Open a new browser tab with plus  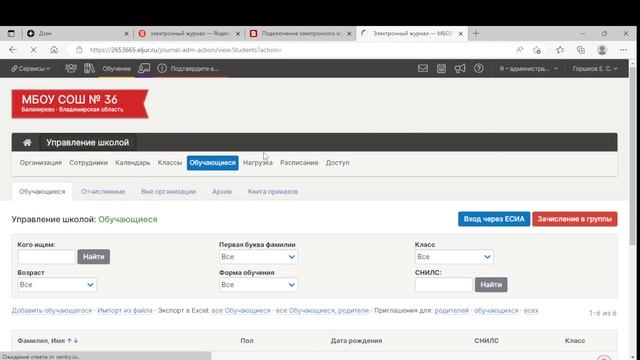click(476, 33)
